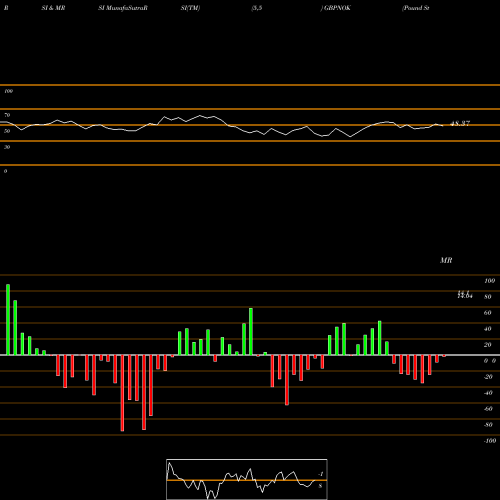Screen dimensions: 500x500
Task: Click the -60 axis label on MR histogram
Action: pos(488,409)
